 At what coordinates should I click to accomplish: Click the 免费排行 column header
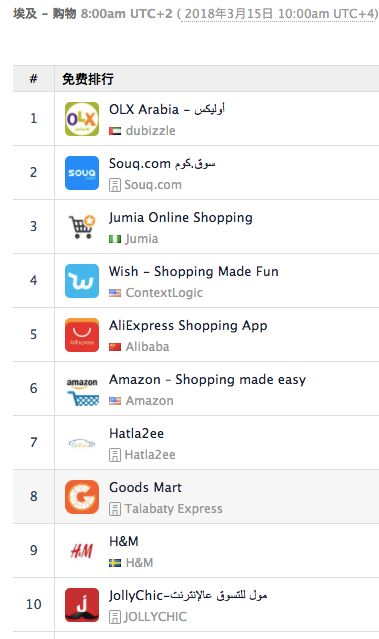pyautogui.click(x=88, y=79)
